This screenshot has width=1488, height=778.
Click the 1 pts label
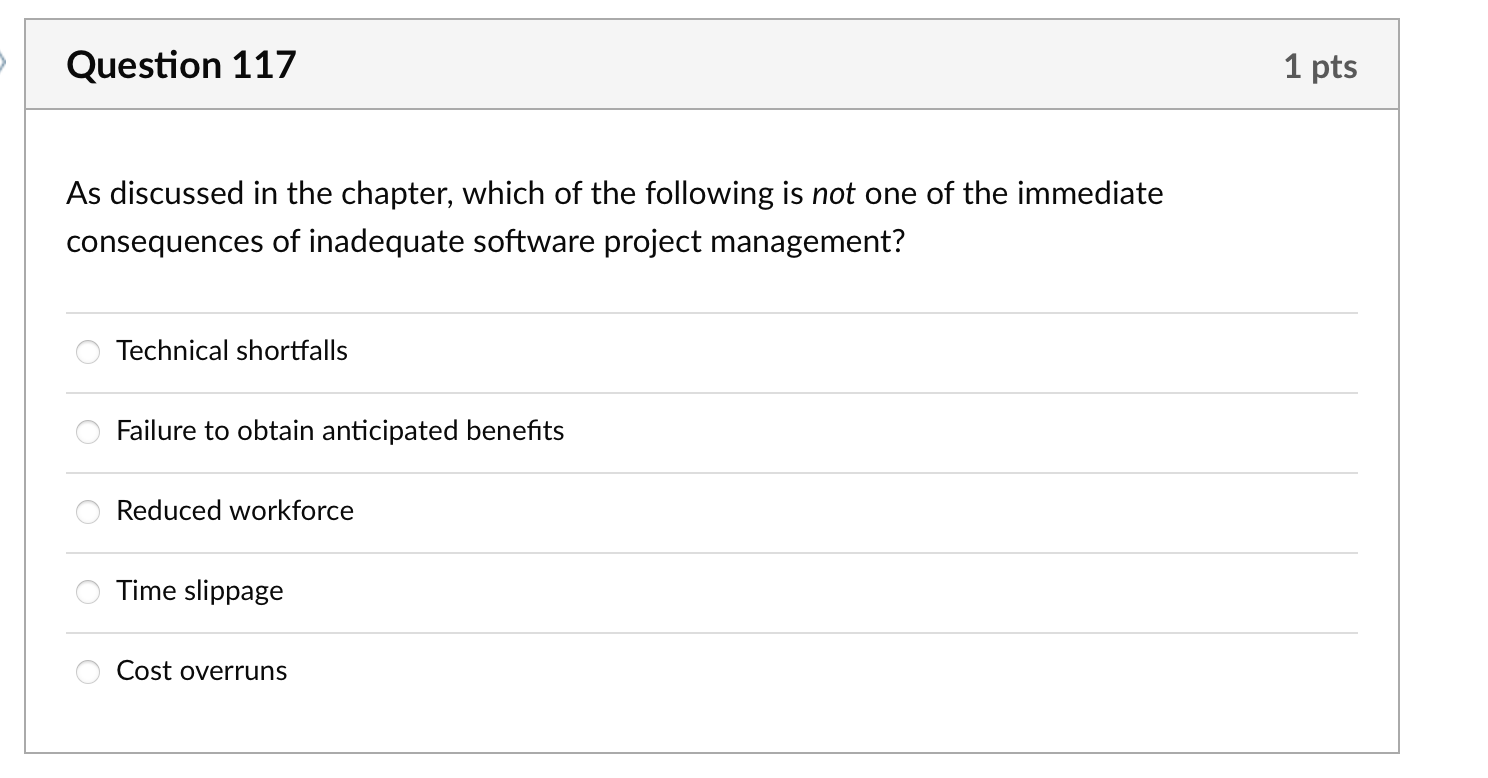click(1322, 65)
